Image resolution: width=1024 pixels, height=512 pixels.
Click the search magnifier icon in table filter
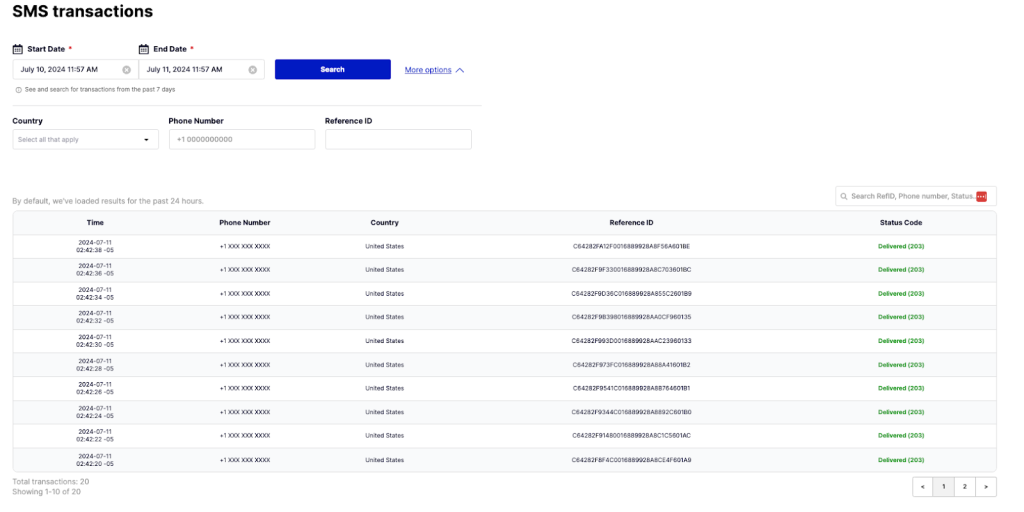pyautogui.click(x=844, y=196)
